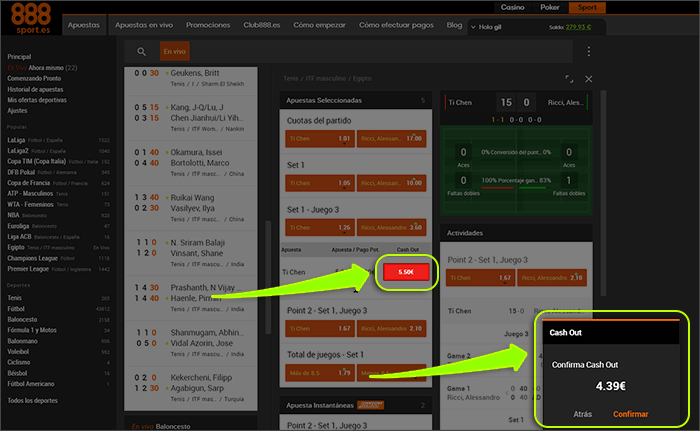Screen dimensions: 700x431
Task: Close the match detail panel
Action: click(589, 79)
